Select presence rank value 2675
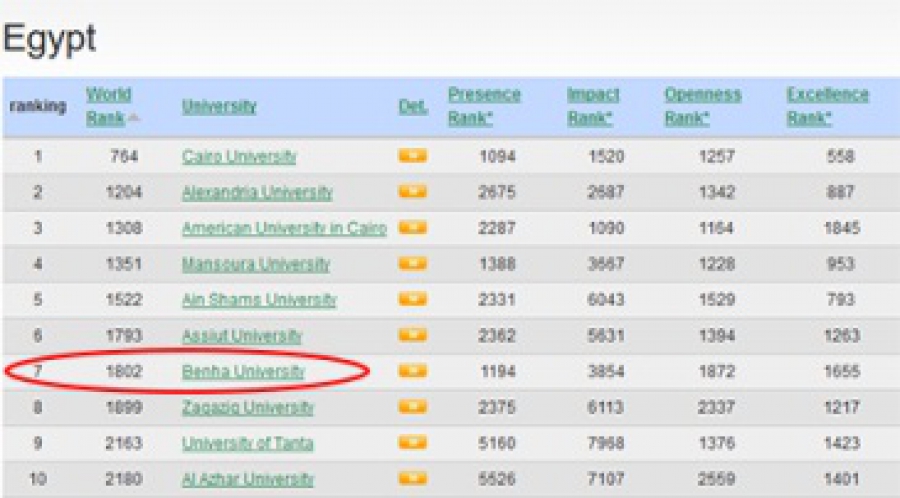 click(x=497, y=192)
